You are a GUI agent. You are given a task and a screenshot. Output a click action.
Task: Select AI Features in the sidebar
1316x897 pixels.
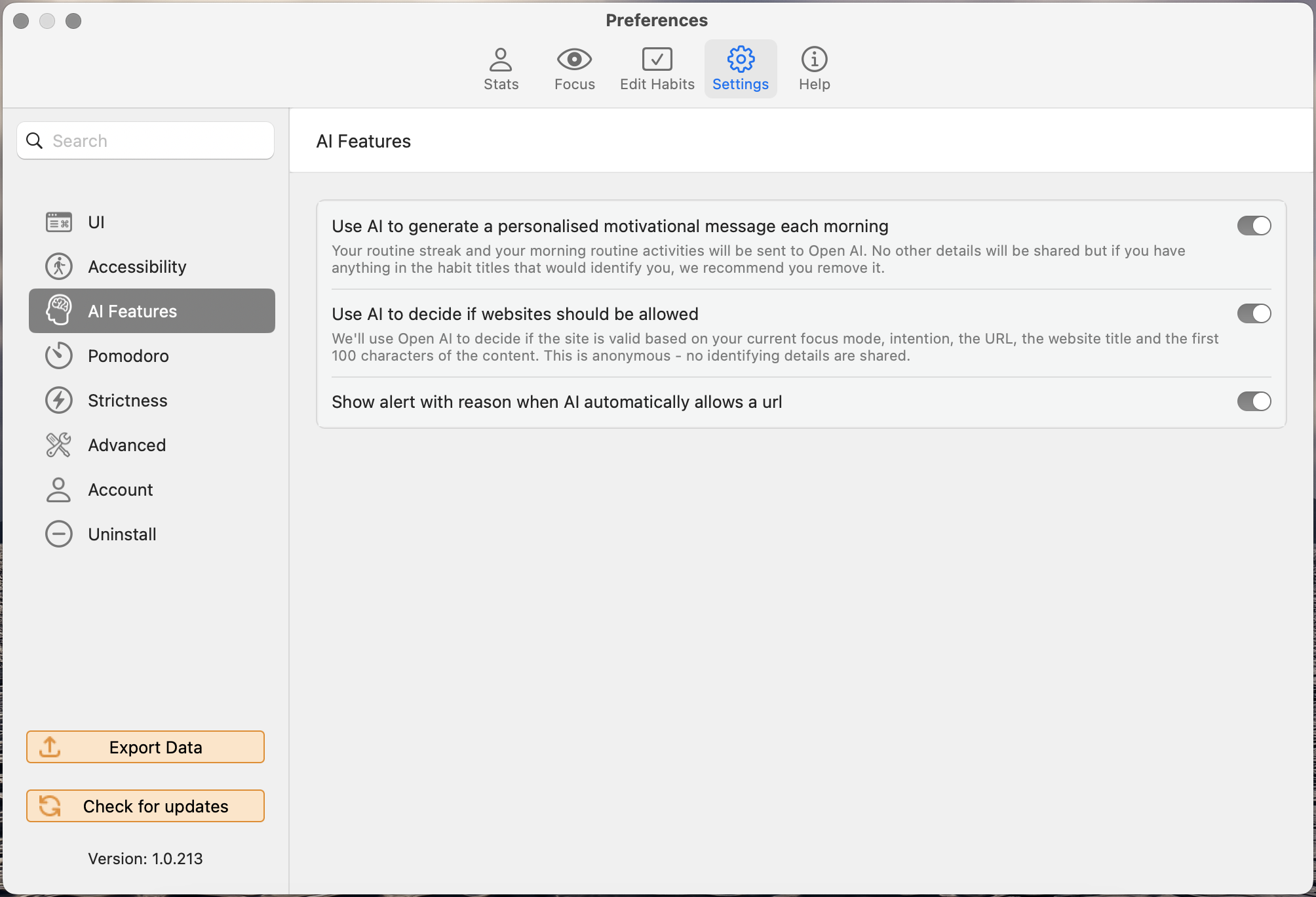(152, 311)
